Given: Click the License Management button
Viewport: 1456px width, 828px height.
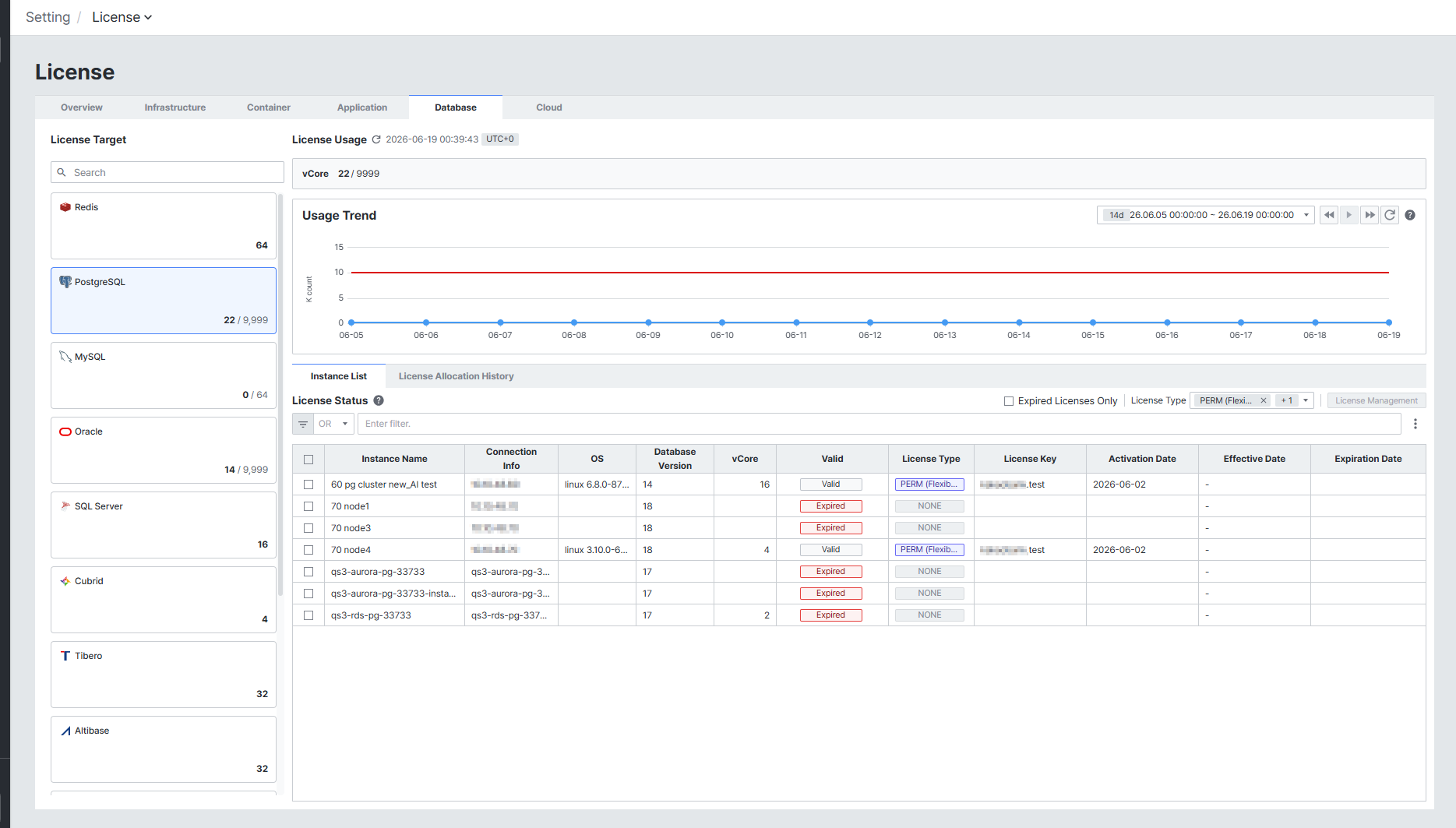Looking at the screenshot, I should coord(1377,400).
